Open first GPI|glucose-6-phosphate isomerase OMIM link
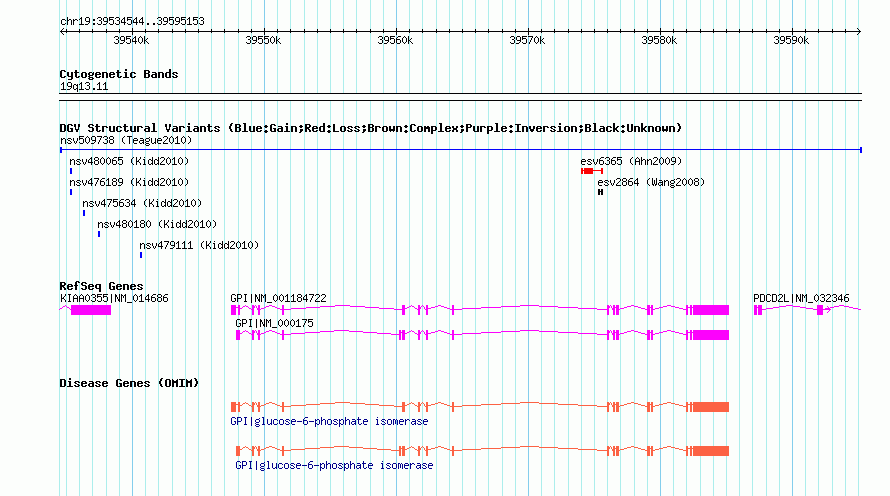This screenshot has height=496, width=890. pos(329,421)
